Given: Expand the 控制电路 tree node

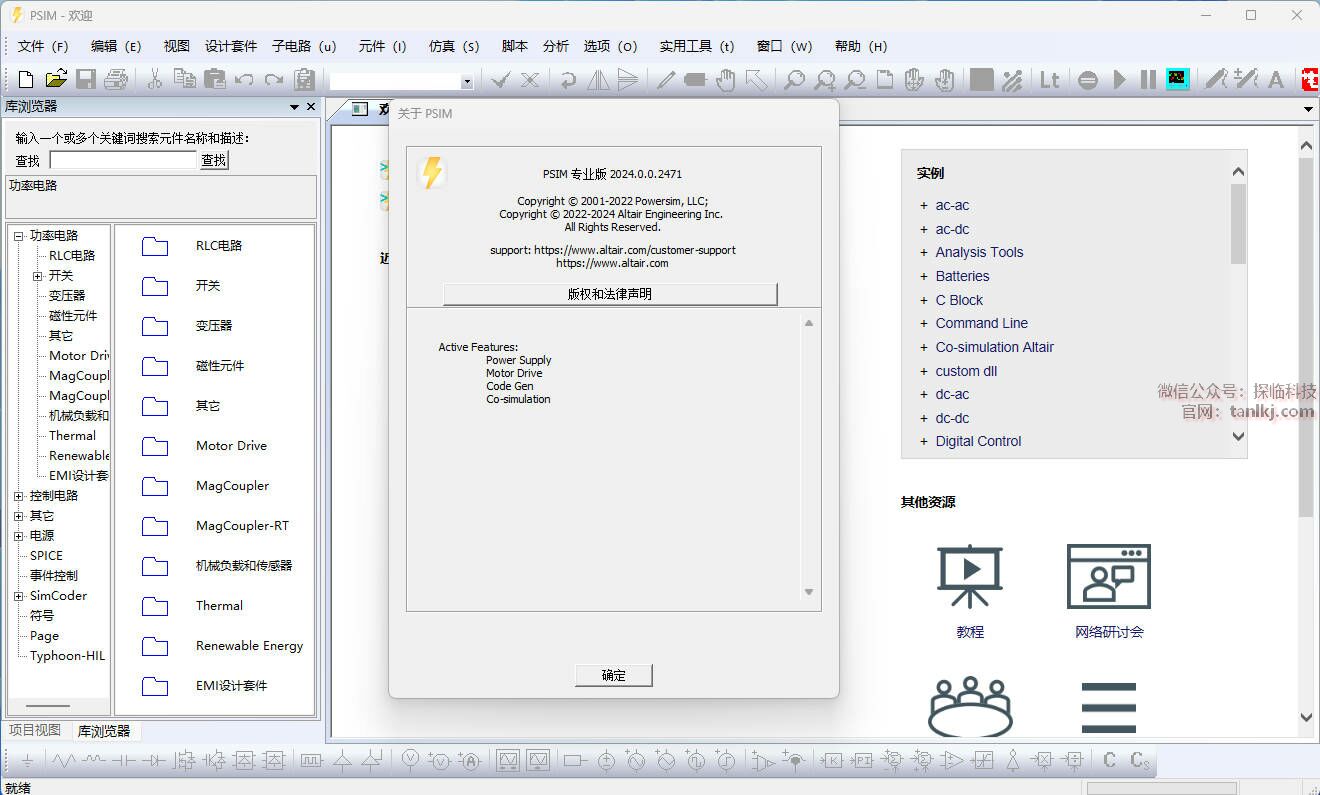Looking at the screenshot, I should [19, 496].
